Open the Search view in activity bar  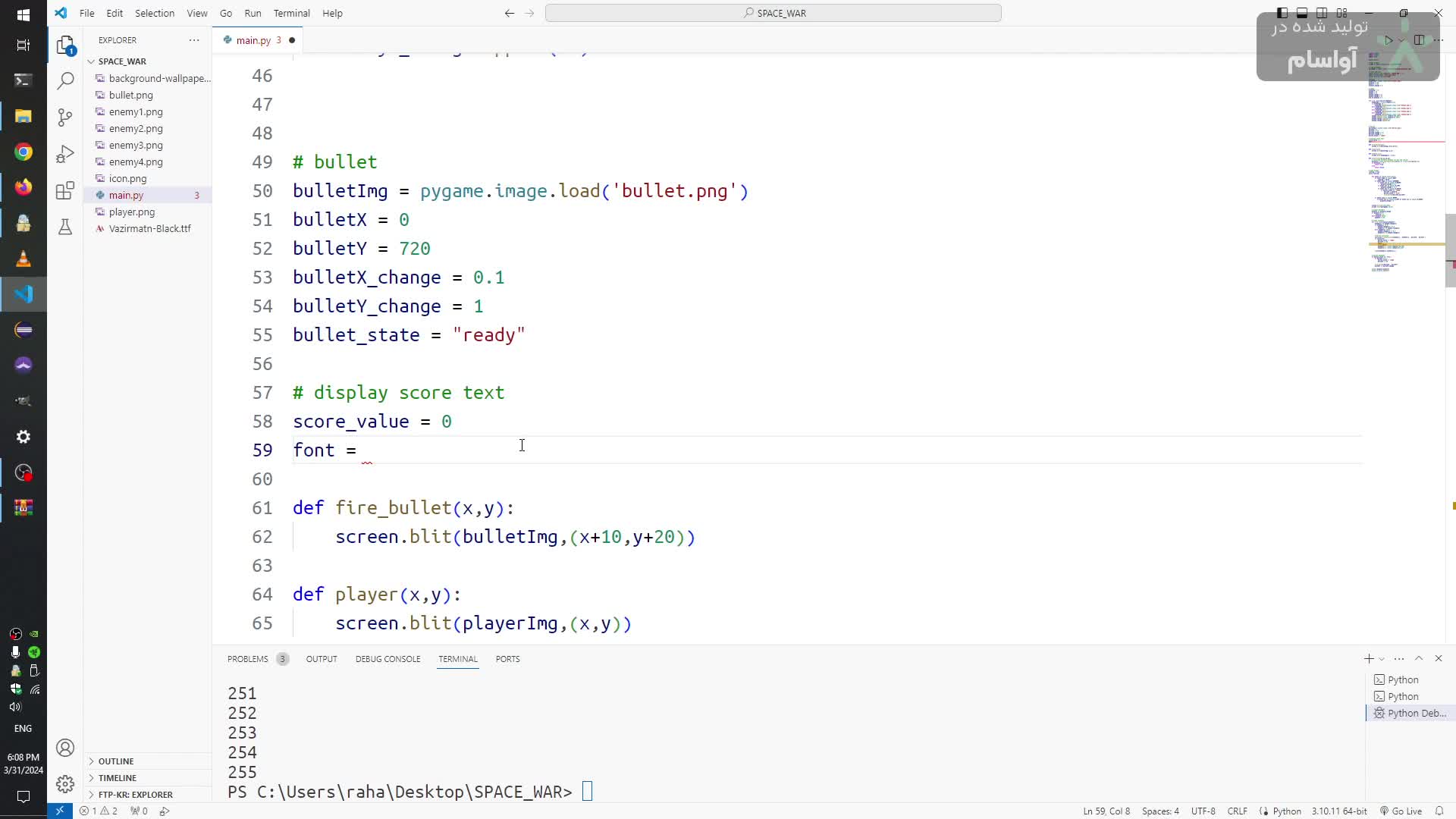pos(66,80)
